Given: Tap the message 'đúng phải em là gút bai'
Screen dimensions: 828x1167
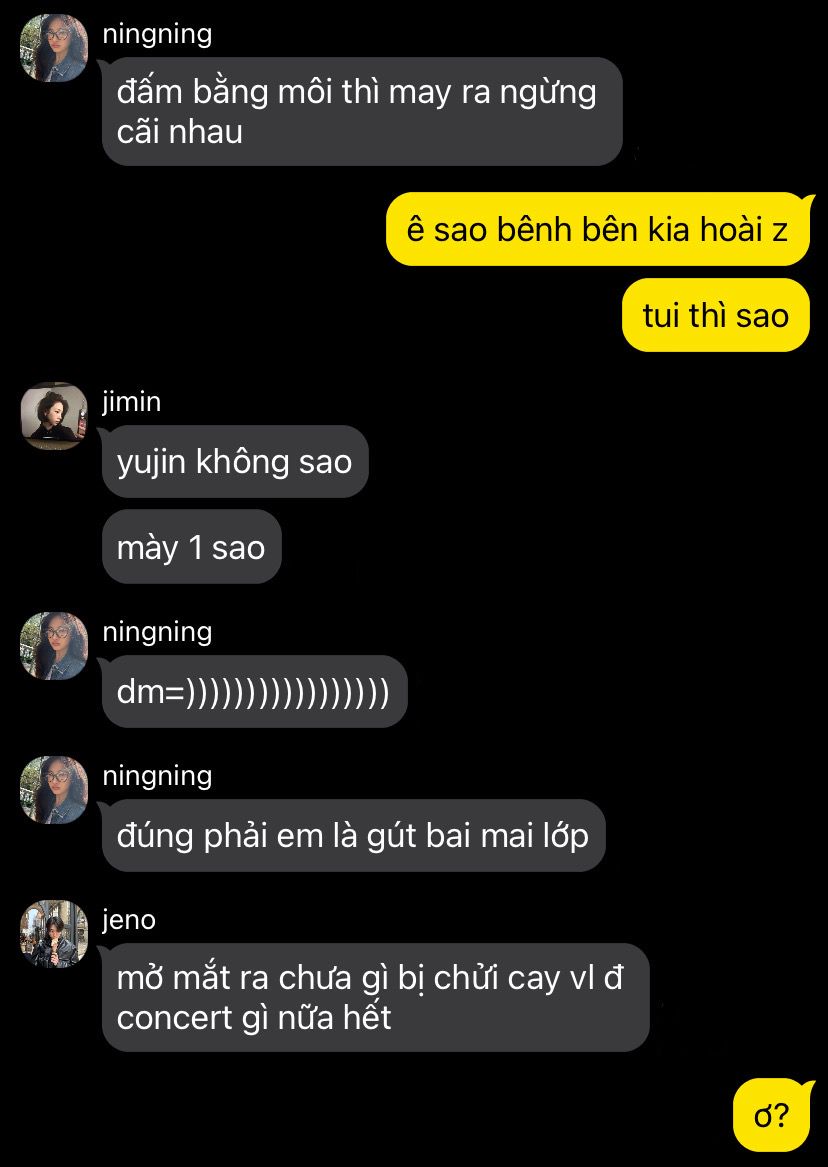Looking at the screenshot, I should (x=353, y=835).
